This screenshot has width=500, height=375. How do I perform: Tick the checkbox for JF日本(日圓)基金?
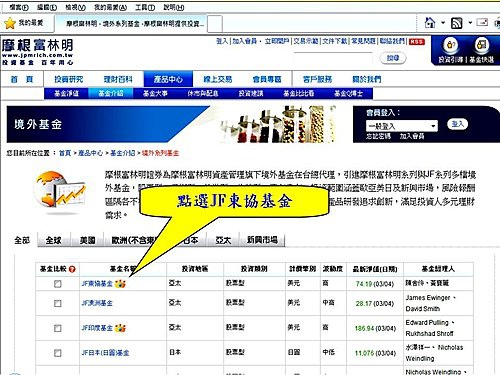click(58, 353)
